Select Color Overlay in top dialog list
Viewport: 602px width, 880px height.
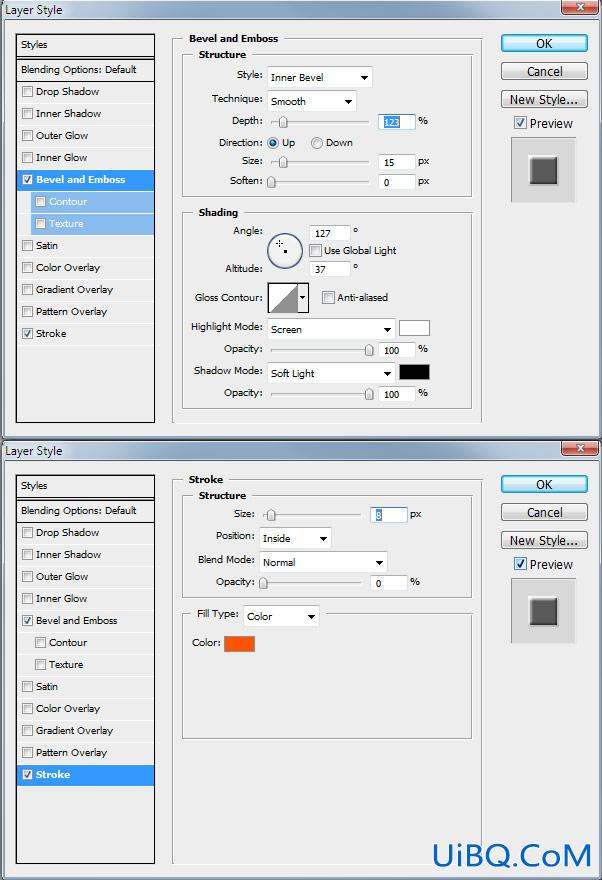point(85,267)
